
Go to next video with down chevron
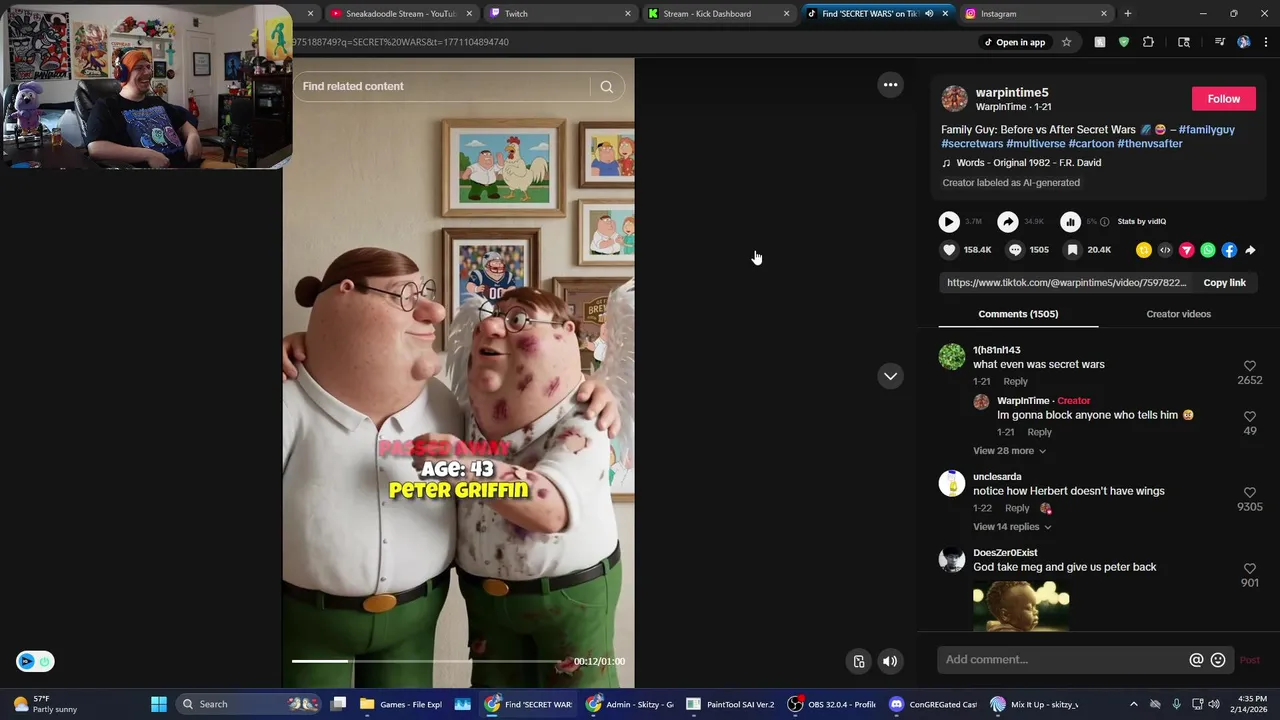pos(890,376)
